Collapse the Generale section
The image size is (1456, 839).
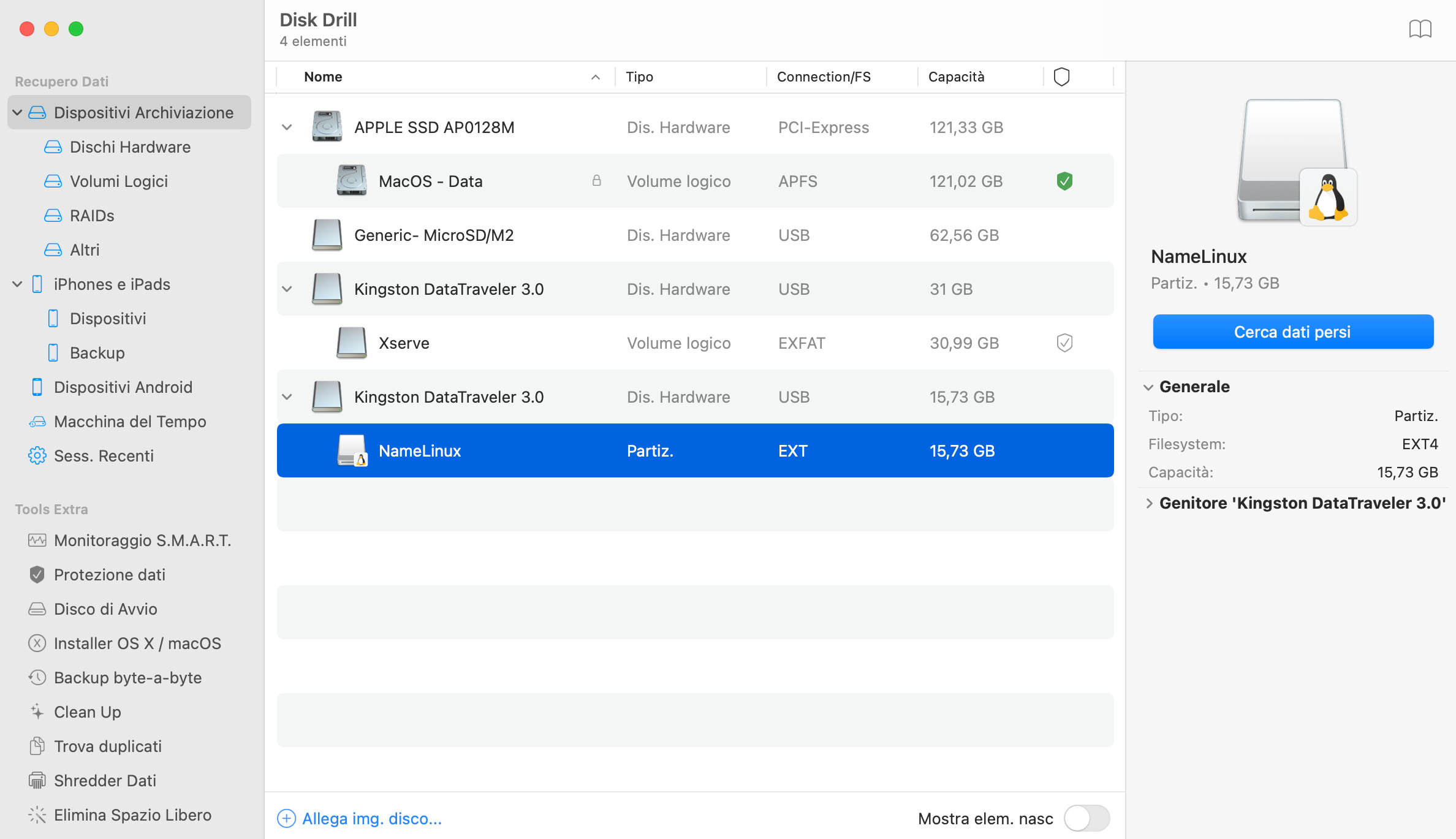click(x=1148, y=387)
